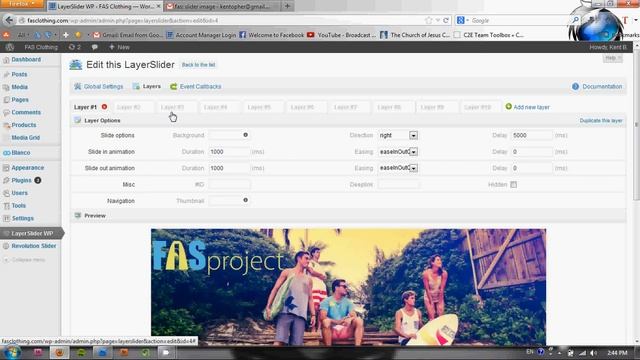Open Plugins in the sidebar
640x360 pixels.
(21, 180)
